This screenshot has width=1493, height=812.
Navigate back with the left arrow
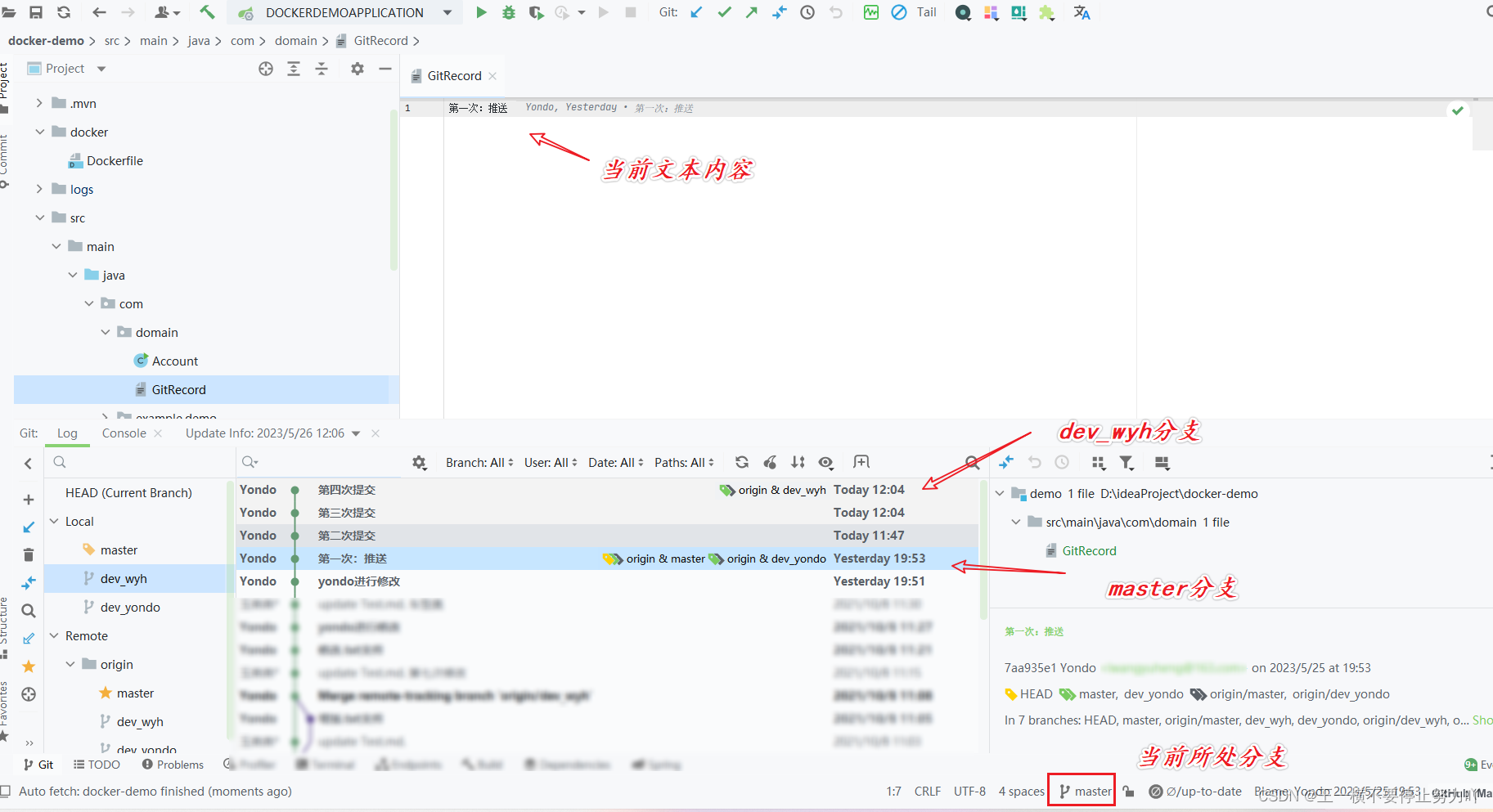pos(99,12)
